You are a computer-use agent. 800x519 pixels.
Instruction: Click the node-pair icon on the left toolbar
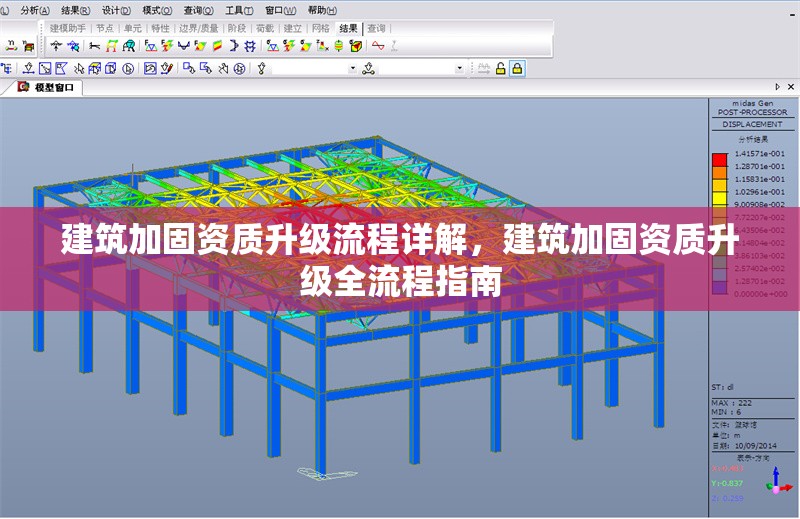pos(11,46)
